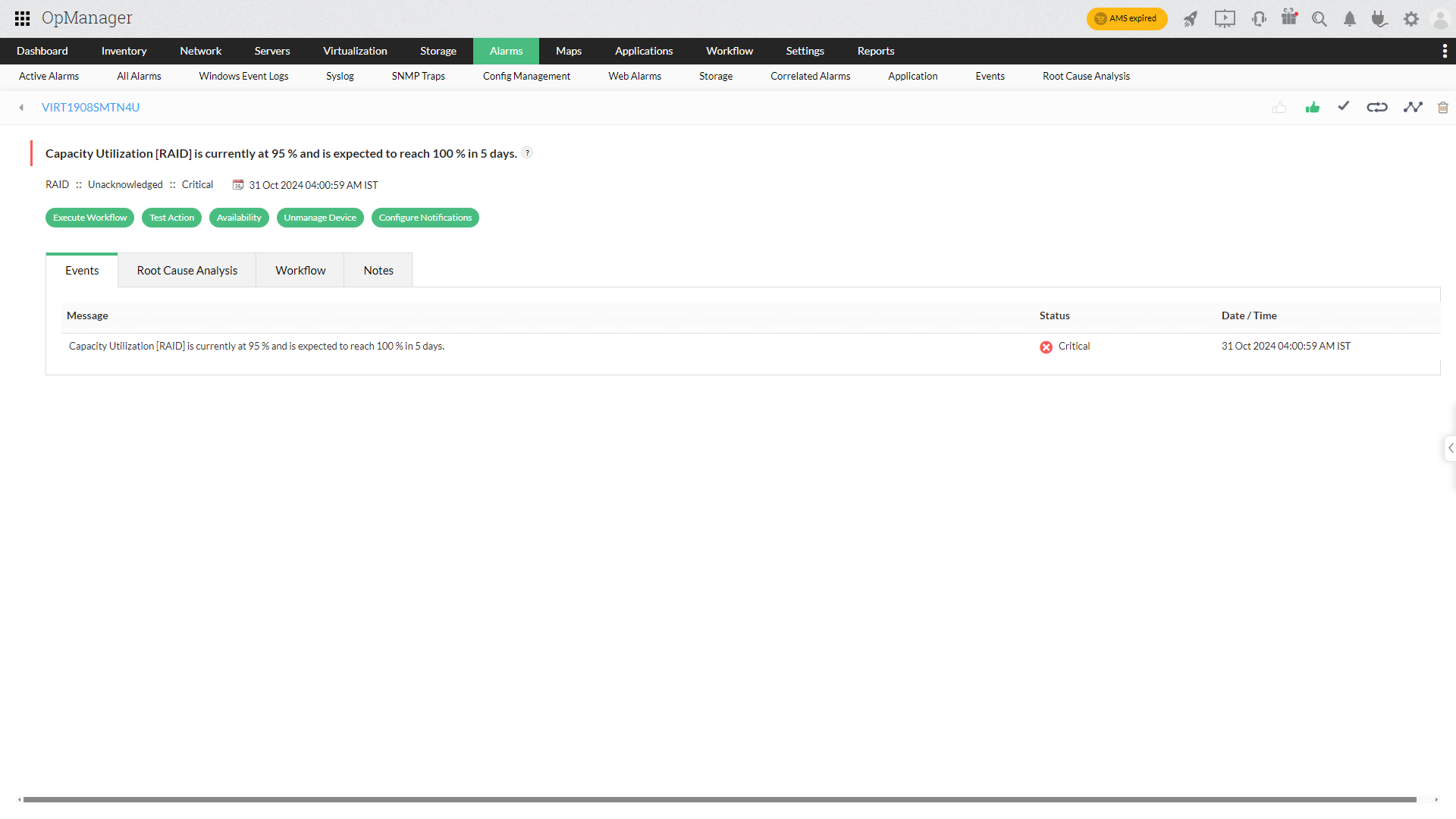The width and height of the screenshot is (1456, 819).
Task: Open the global search magnifier icon
Action: (1319, 19)
